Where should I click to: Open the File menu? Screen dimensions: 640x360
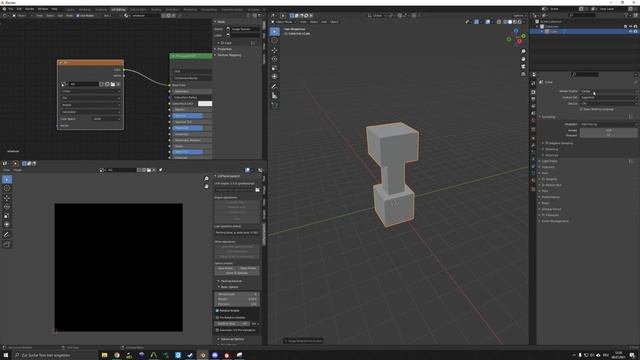coord(11,9)
